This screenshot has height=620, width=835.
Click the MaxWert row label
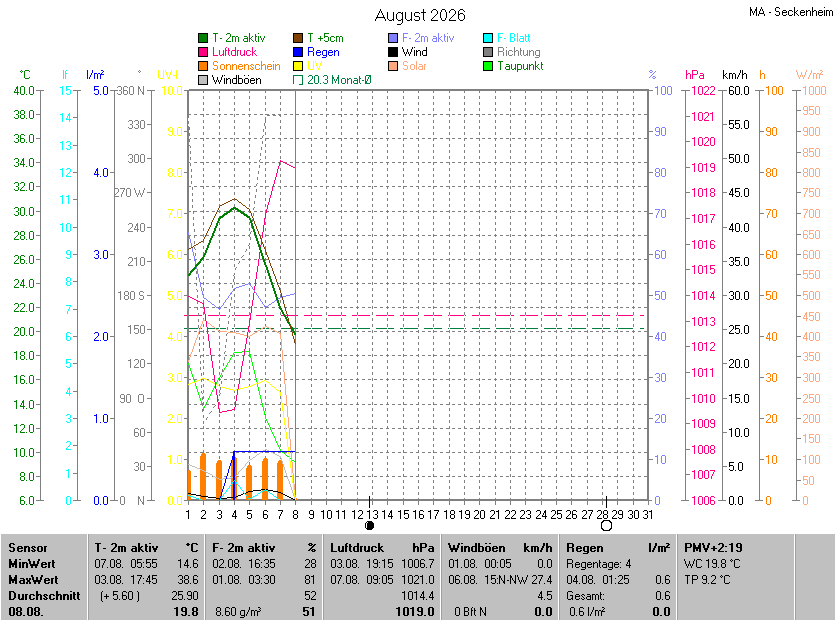pyautogui.click(x=33, y=580)
